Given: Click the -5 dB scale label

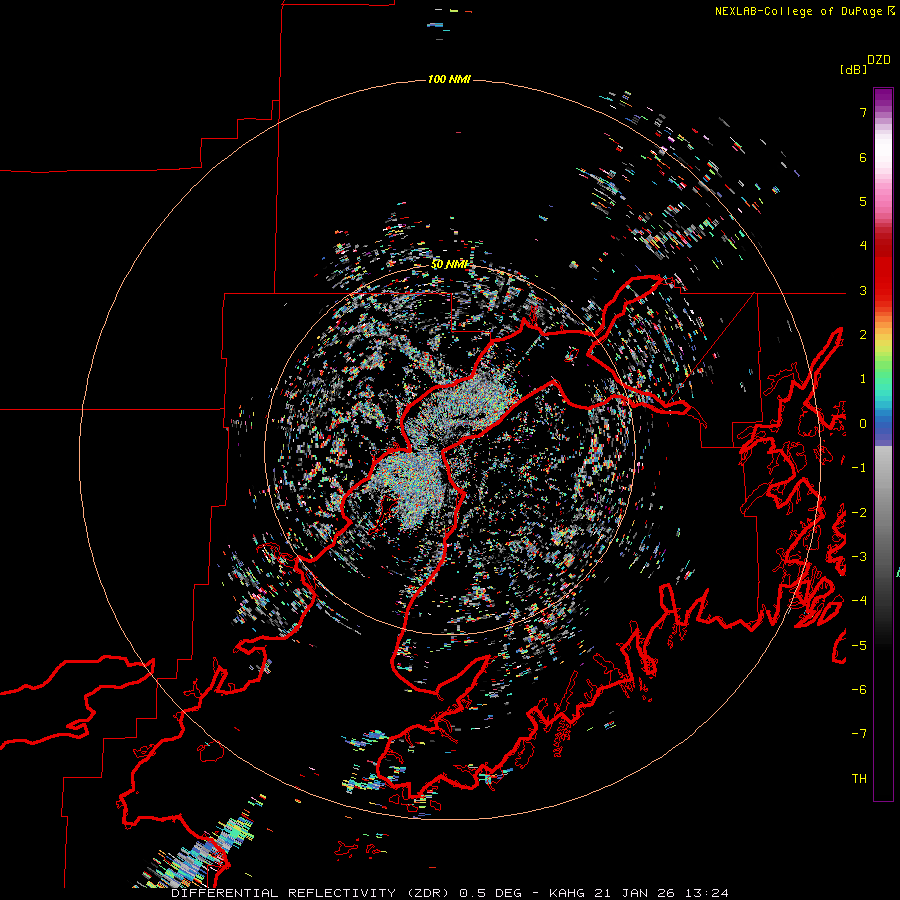Looking at the screenshot, I should pyautogui.click(x=859, y=646).
